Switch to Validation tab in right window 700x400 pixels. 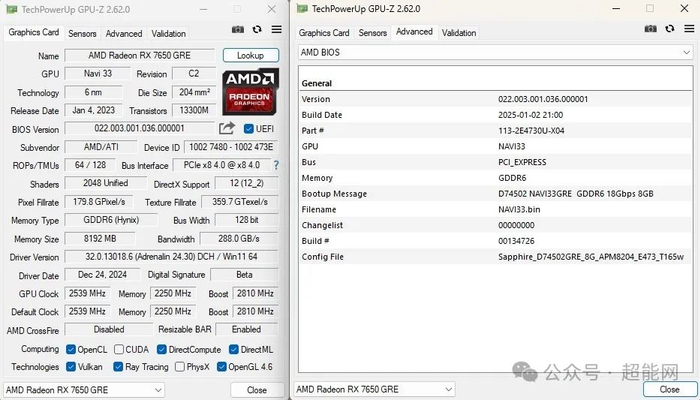click(x=459, y=33)
